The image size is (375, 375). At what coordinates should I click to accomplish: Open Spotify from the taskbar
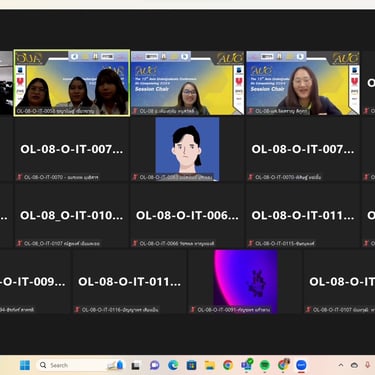pyautogui.click(x=265, y=365)
